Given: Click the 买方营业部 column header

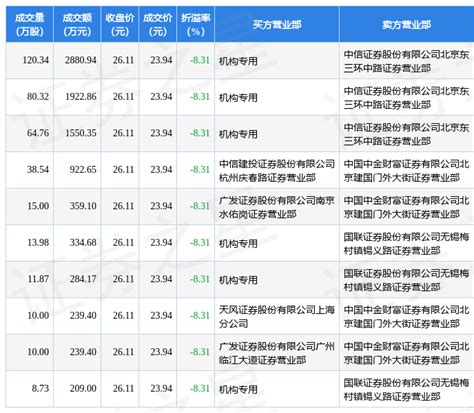Looking at the screenshot, I should pos(277,25).
